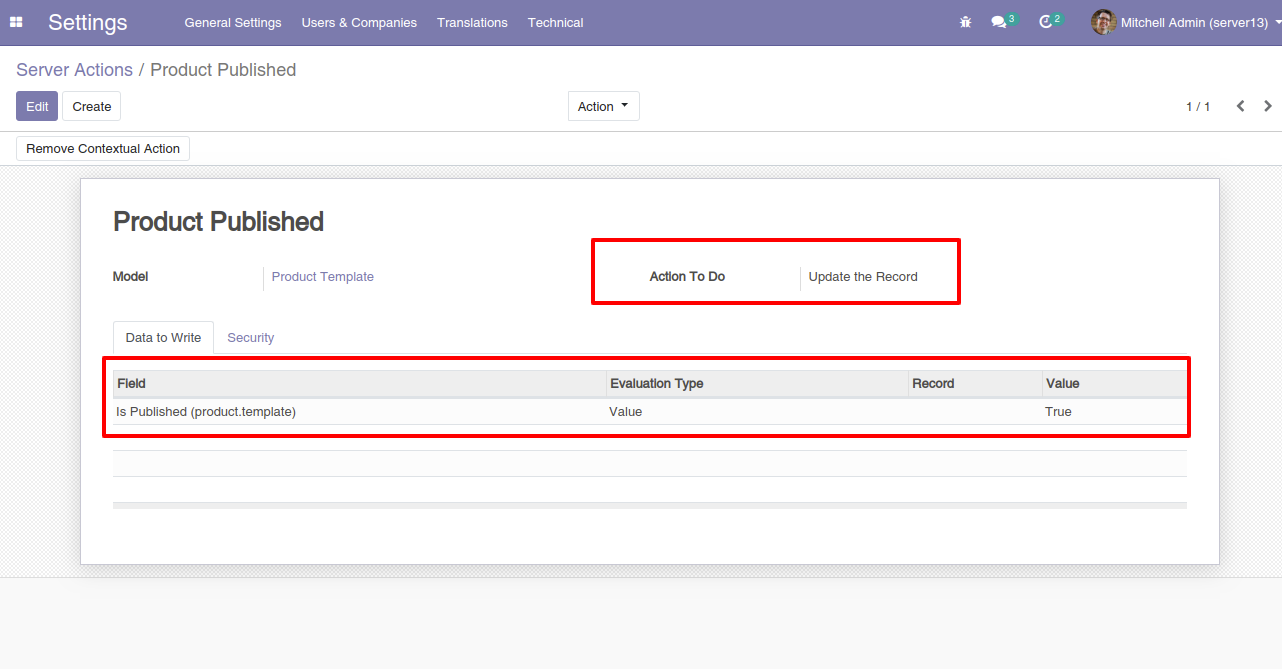Switch to the Security tab
The image size is (1282, 669).
click(x=250, y=338)
